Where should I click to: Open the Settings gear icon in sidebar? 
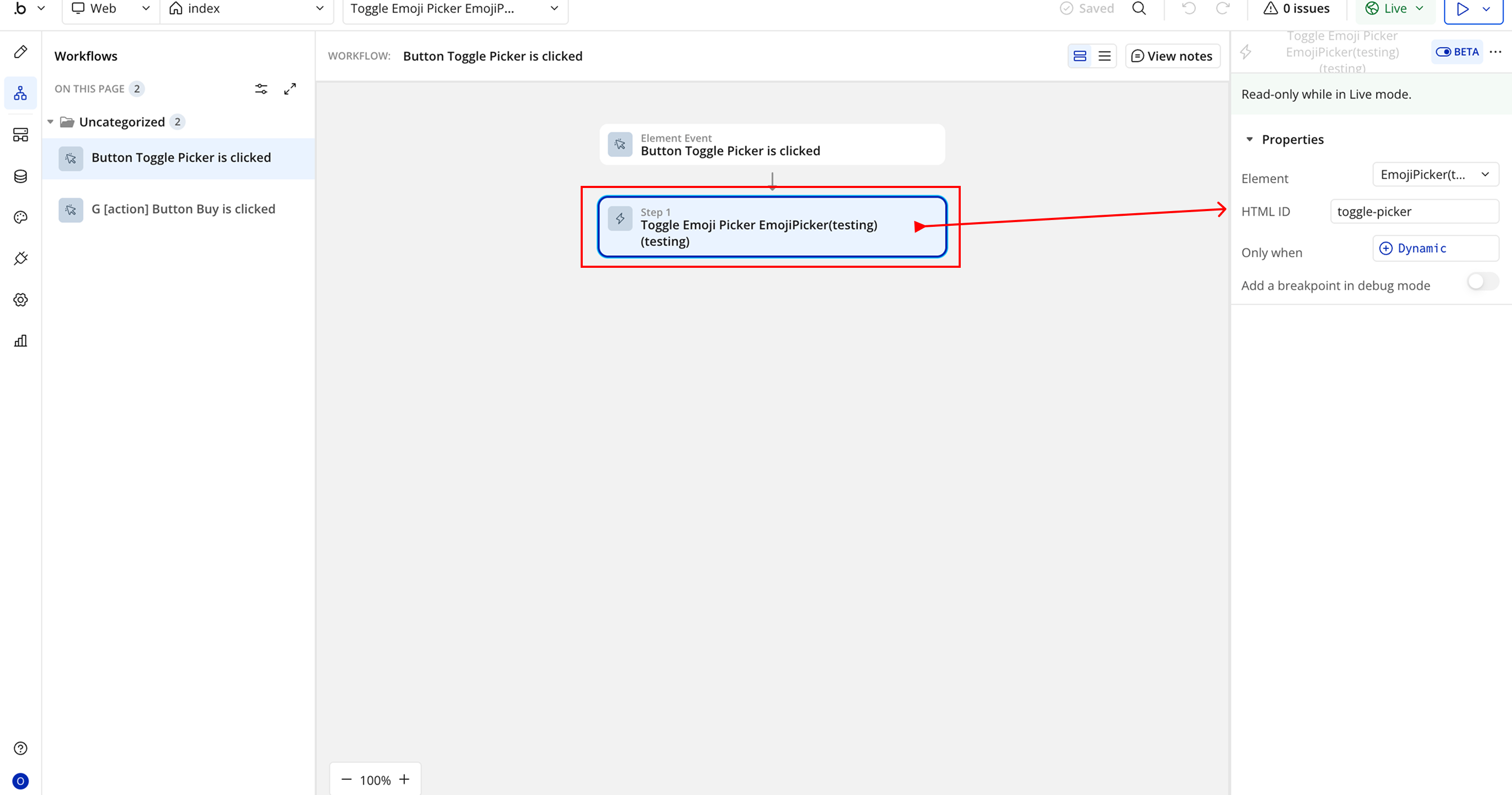(x=20, y=300)
